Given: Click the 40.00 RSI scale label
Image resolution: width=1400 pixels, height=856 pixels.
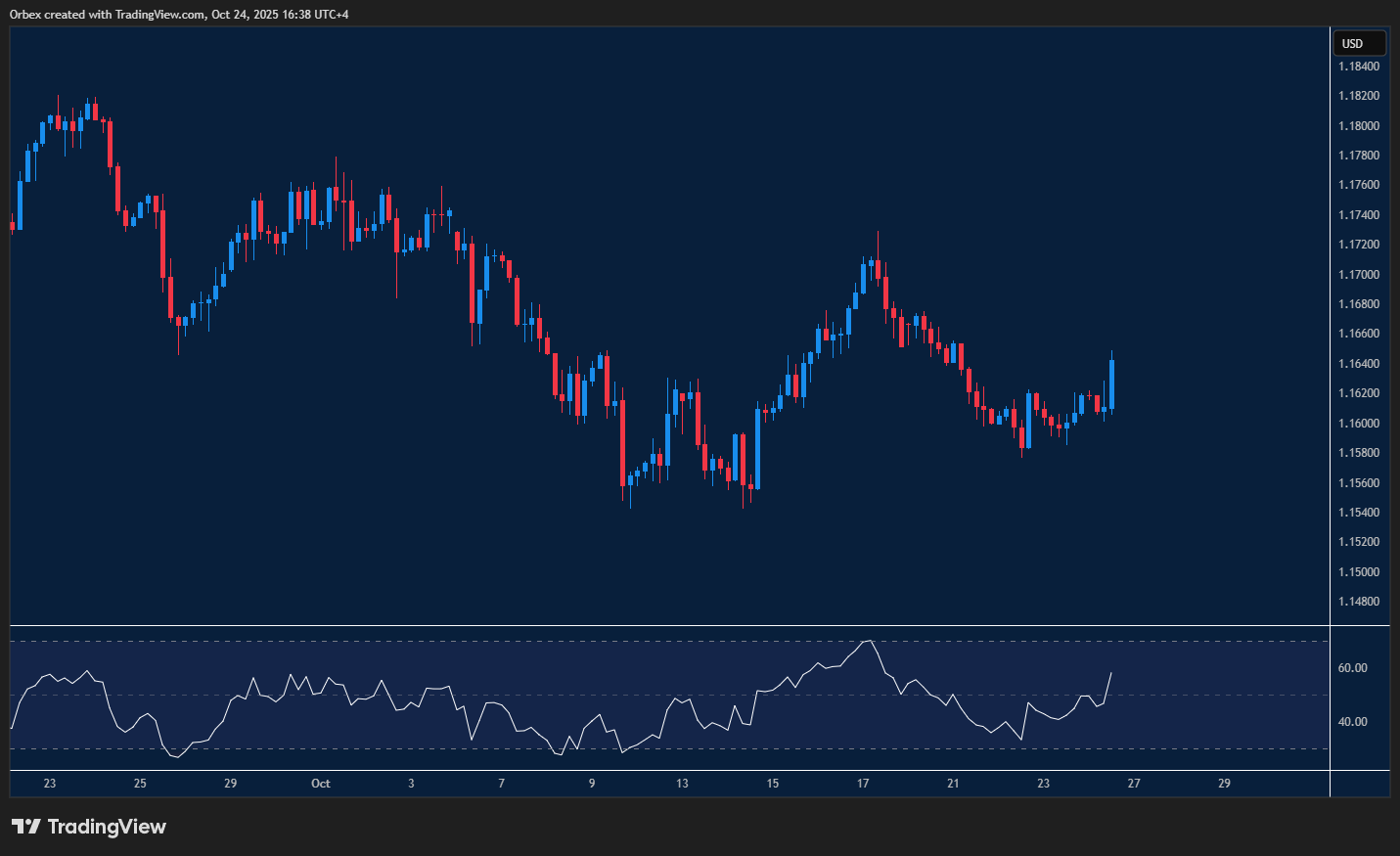Looking at the screenshot, I should [x=1352, y=722].
